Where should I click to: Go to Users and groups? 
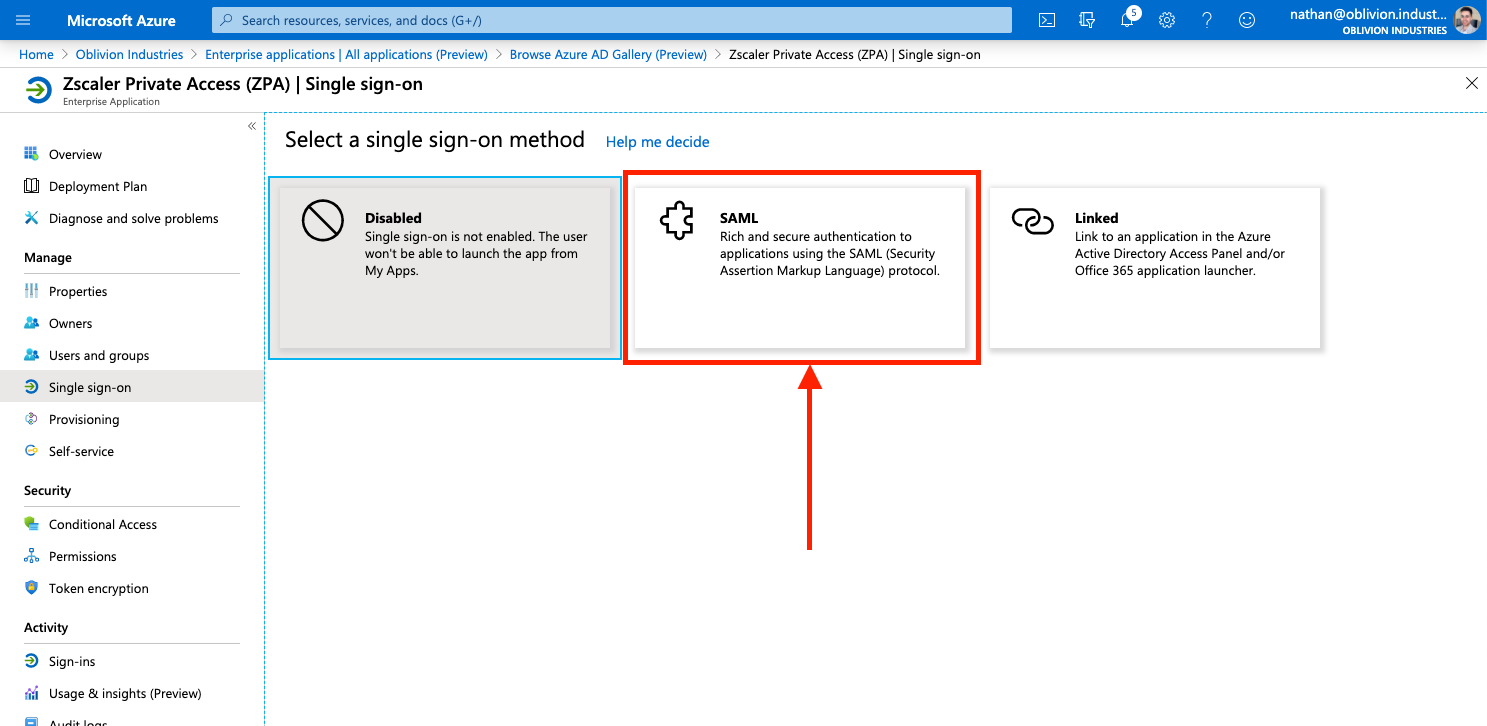(x=98, y=356)
